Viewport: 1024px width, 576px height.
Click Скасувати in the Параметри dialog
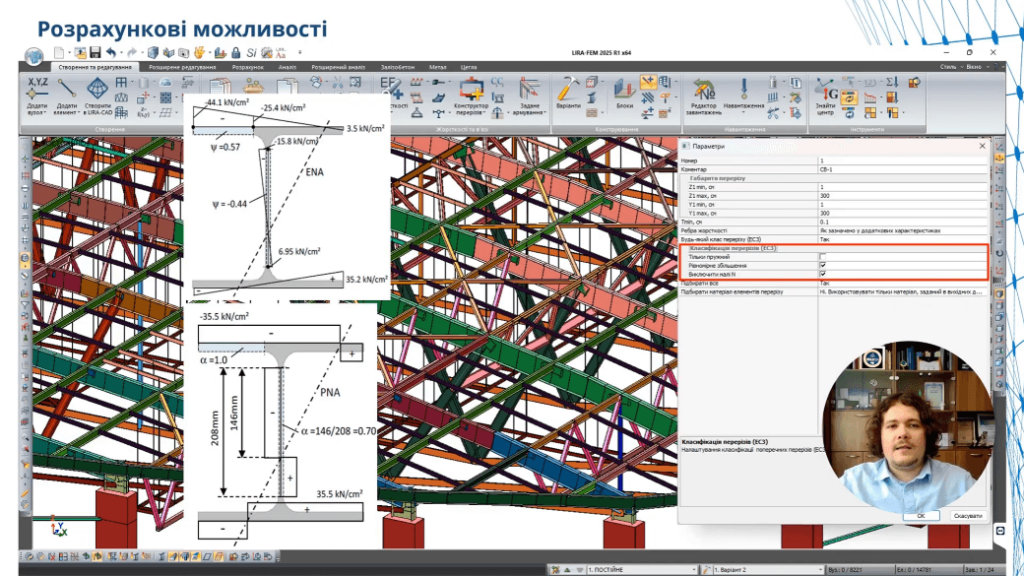point(968,516)
